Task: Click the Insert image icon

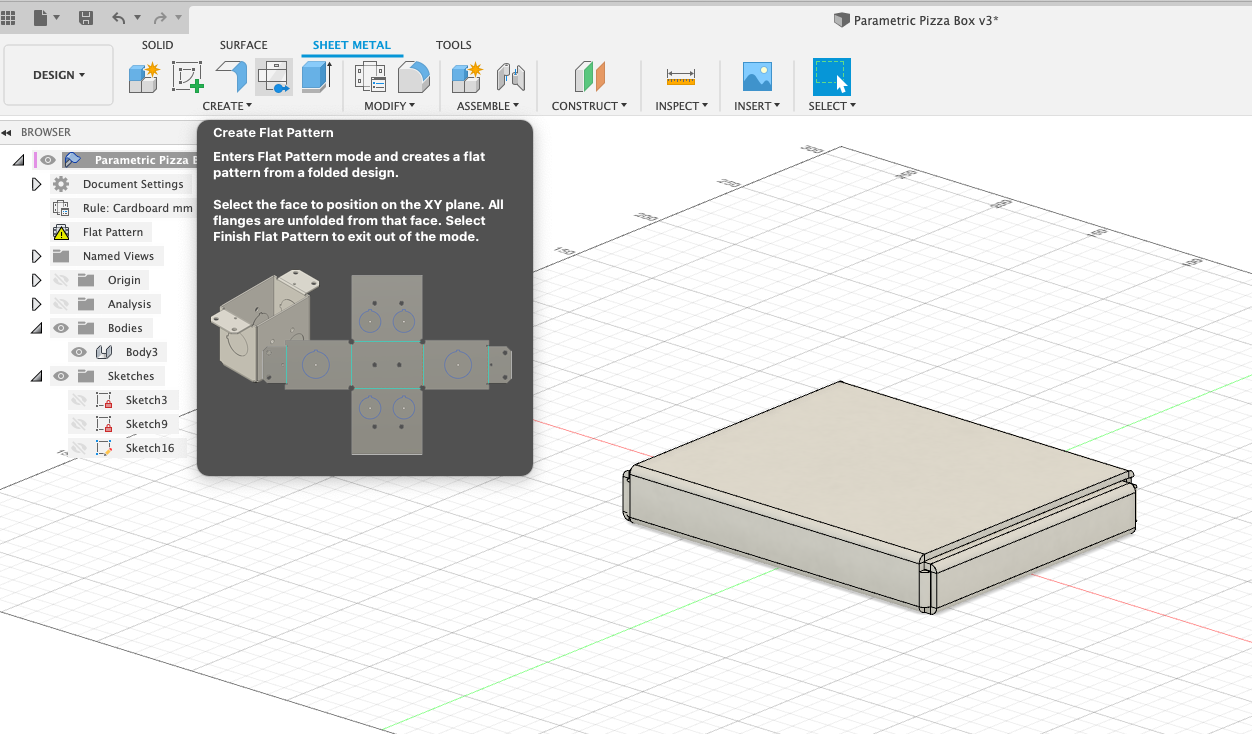Action: [x=757, y=77]
